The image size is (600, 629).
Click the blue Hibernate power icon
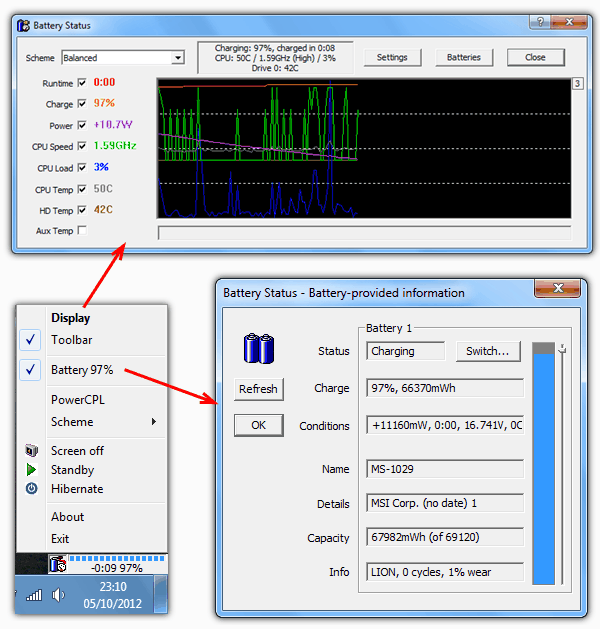click(32, 488)
